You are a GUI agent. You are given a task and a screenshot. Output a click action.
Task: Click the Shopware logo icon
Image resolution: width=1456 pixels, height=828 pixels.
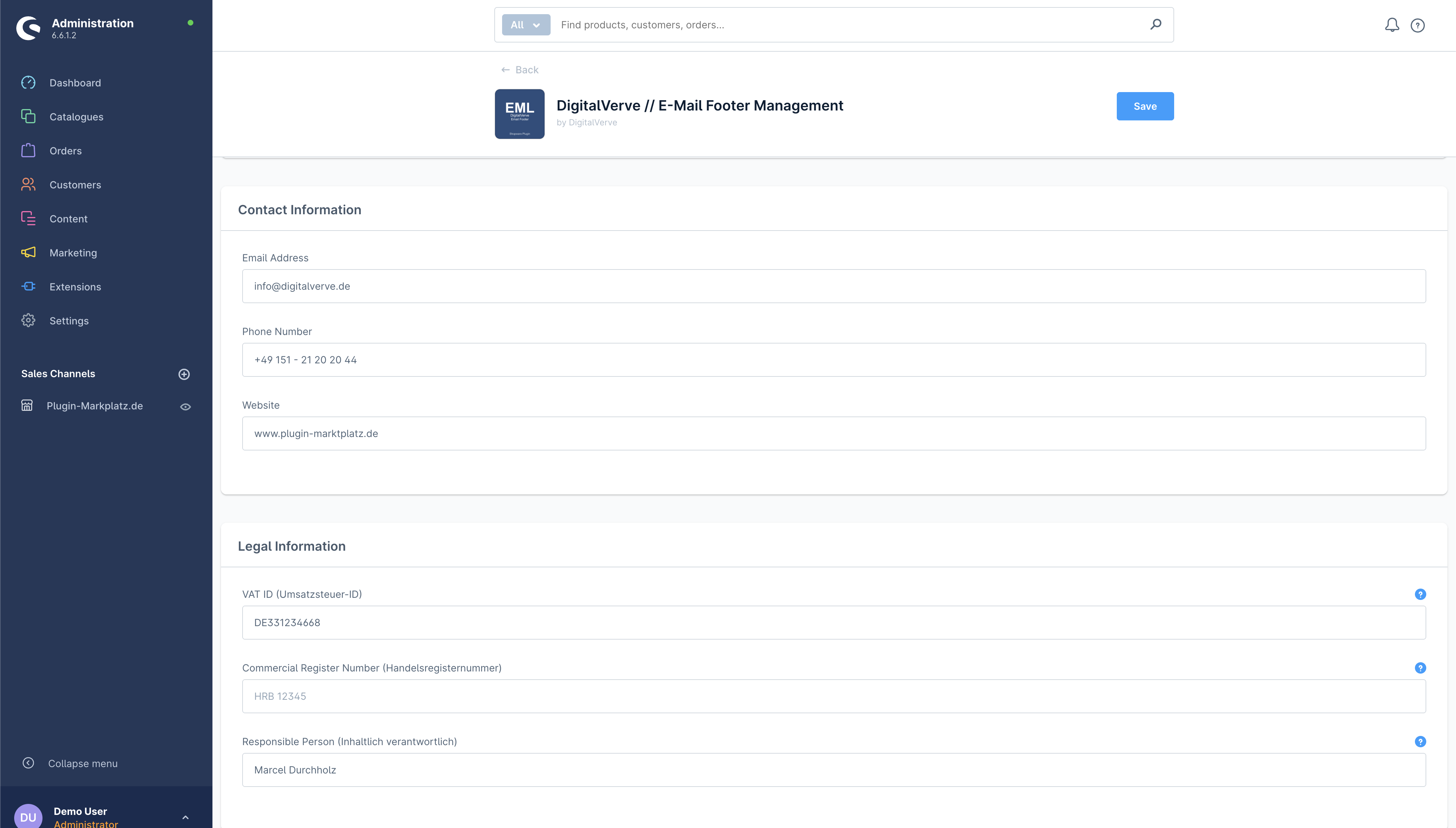28,27
